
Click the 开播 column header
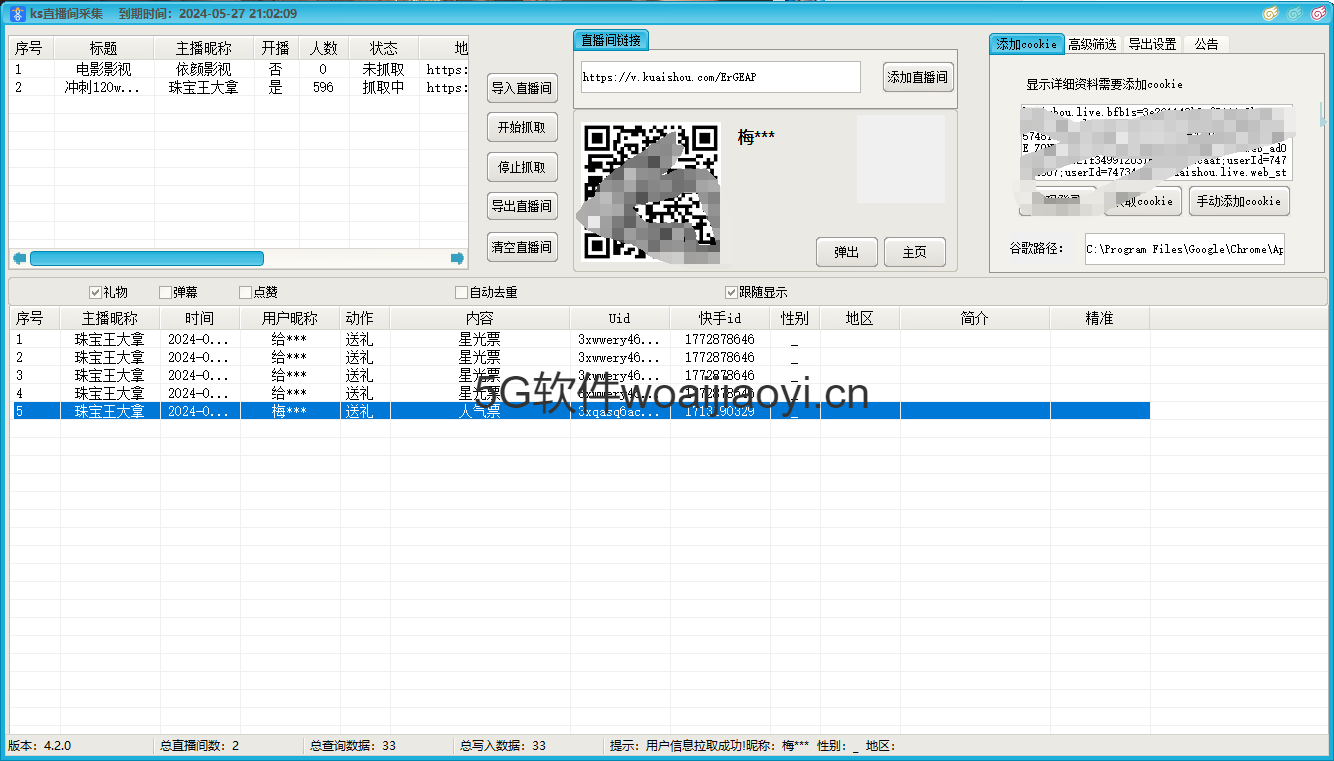(x=276, y=48)
